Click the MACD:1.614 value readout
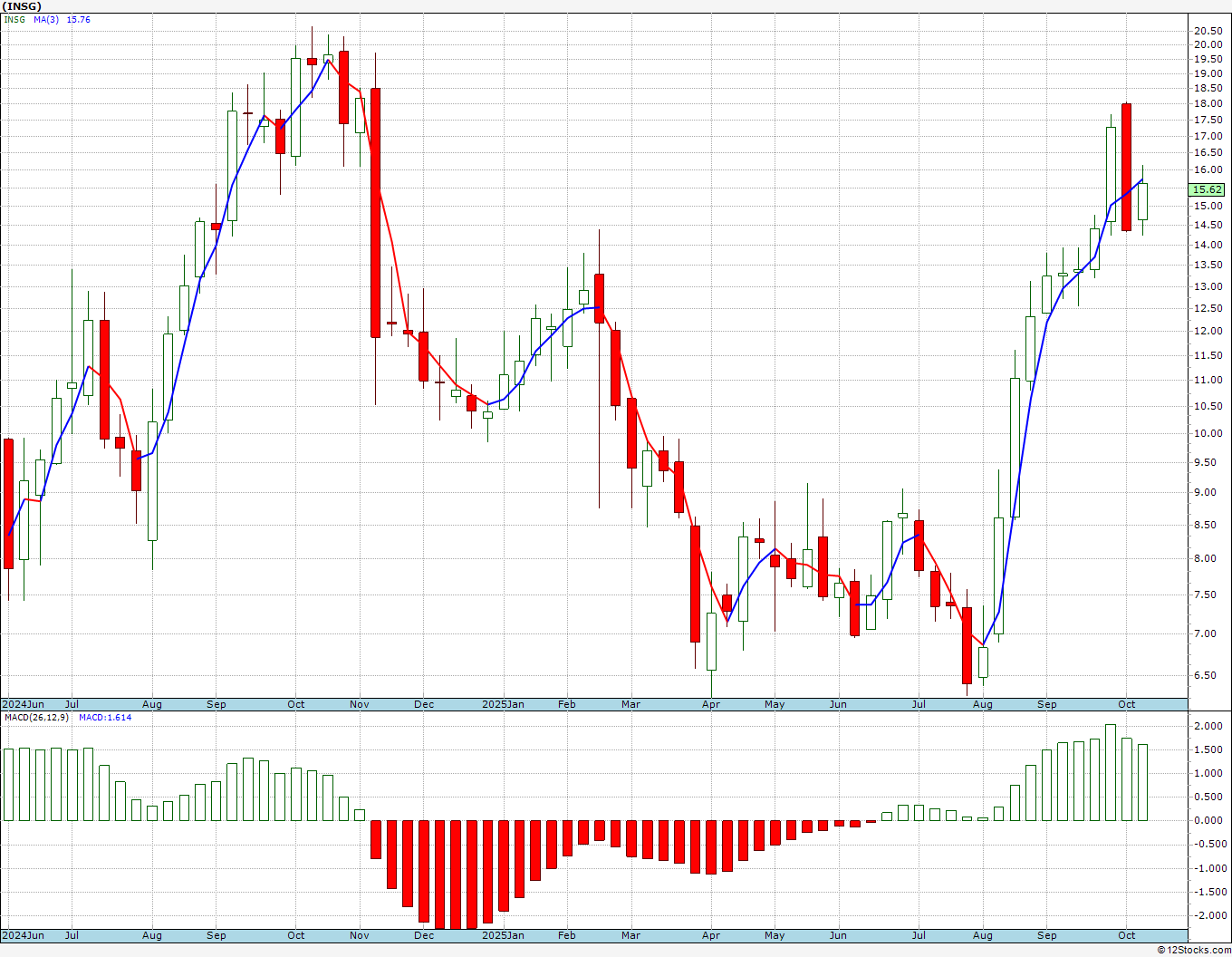The height and width of the screenshot is (957, 1232). tap(105, 718)
